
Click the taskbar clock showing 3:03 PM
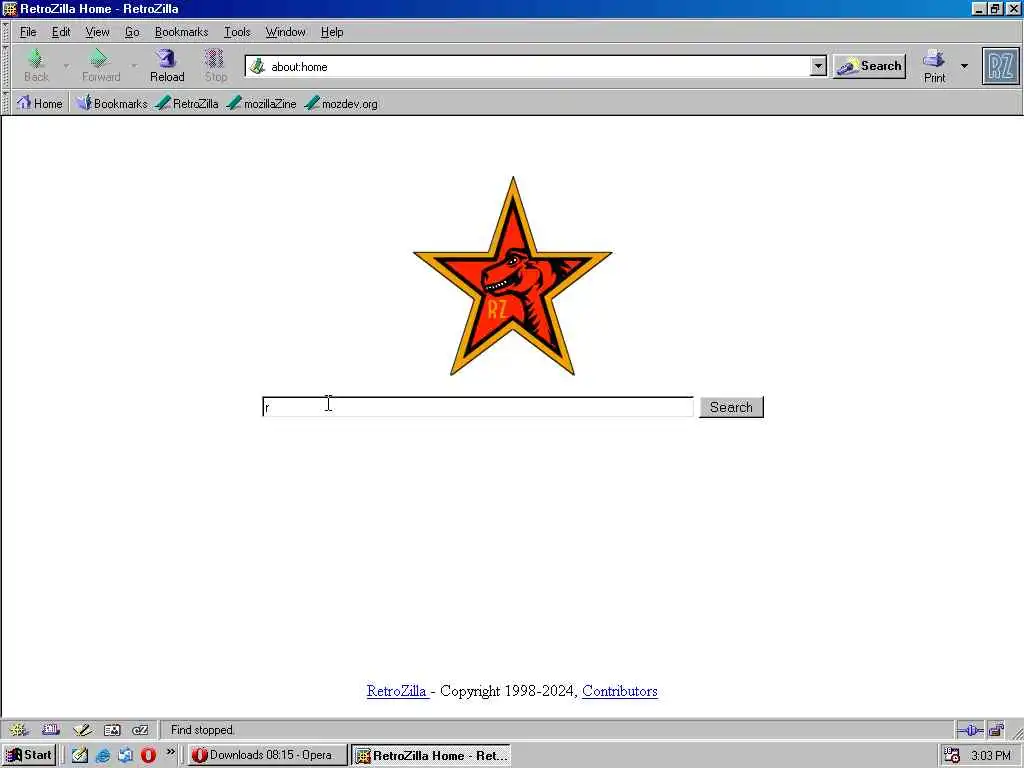(990, 756)
